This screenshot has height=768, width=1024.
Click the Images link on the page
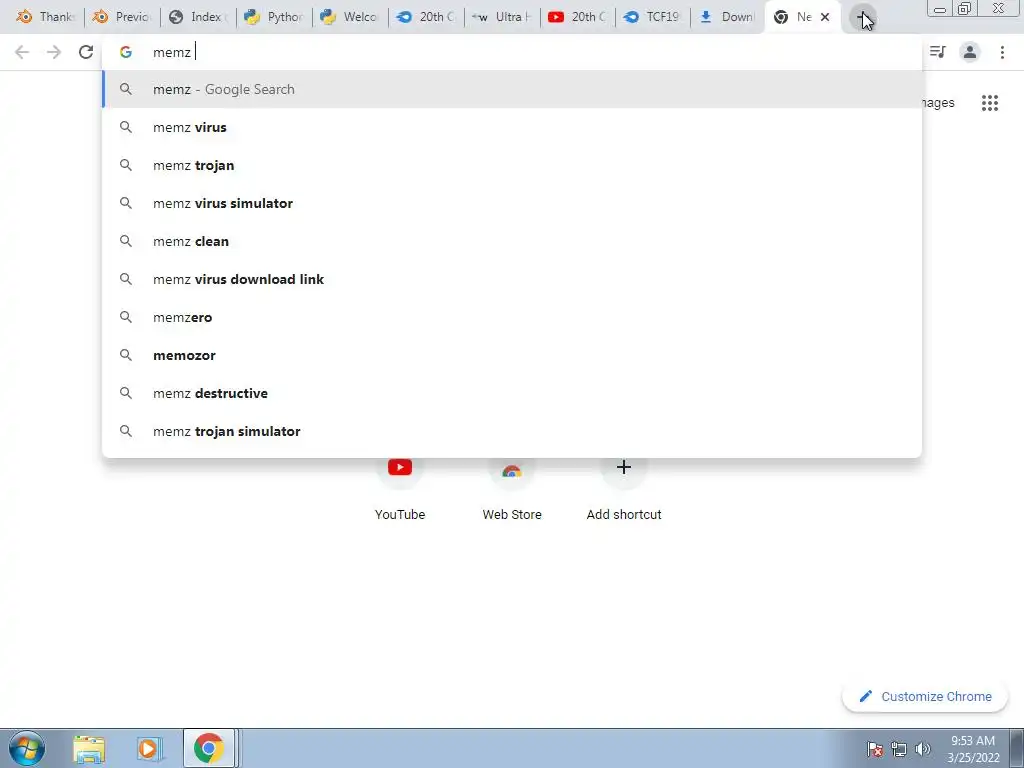click(938, 103)
